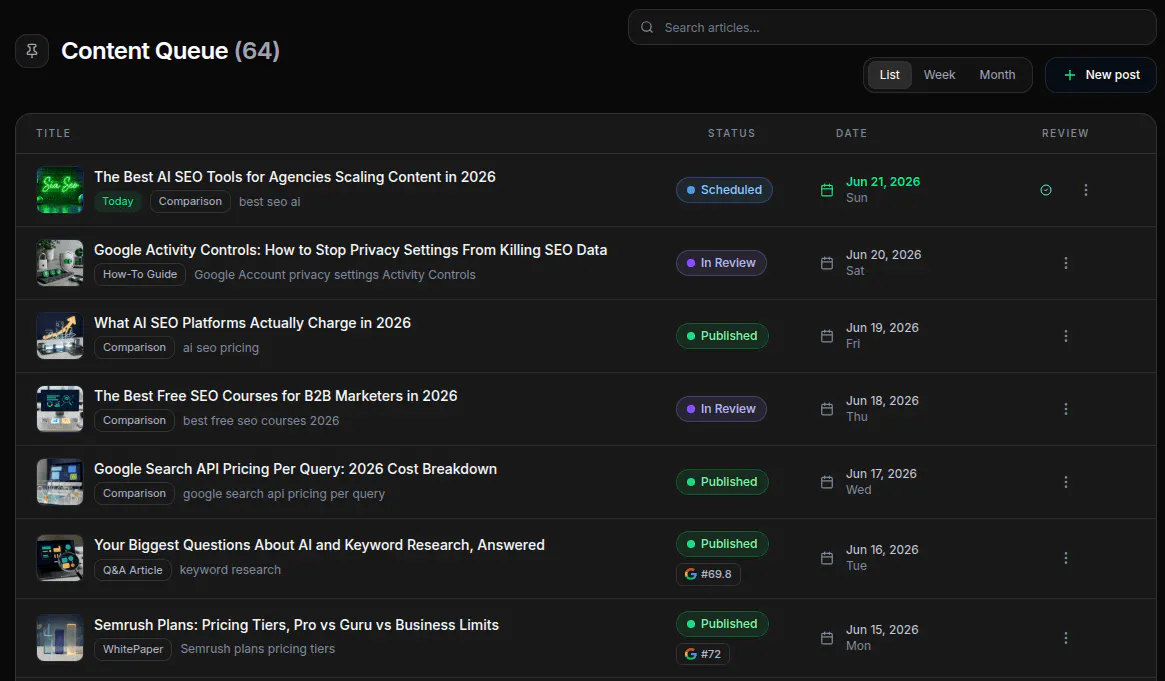Click calendar icon next to Jun 17, 2026
The height and width of the screenshot is (681, 1165).
pos(827,482)
